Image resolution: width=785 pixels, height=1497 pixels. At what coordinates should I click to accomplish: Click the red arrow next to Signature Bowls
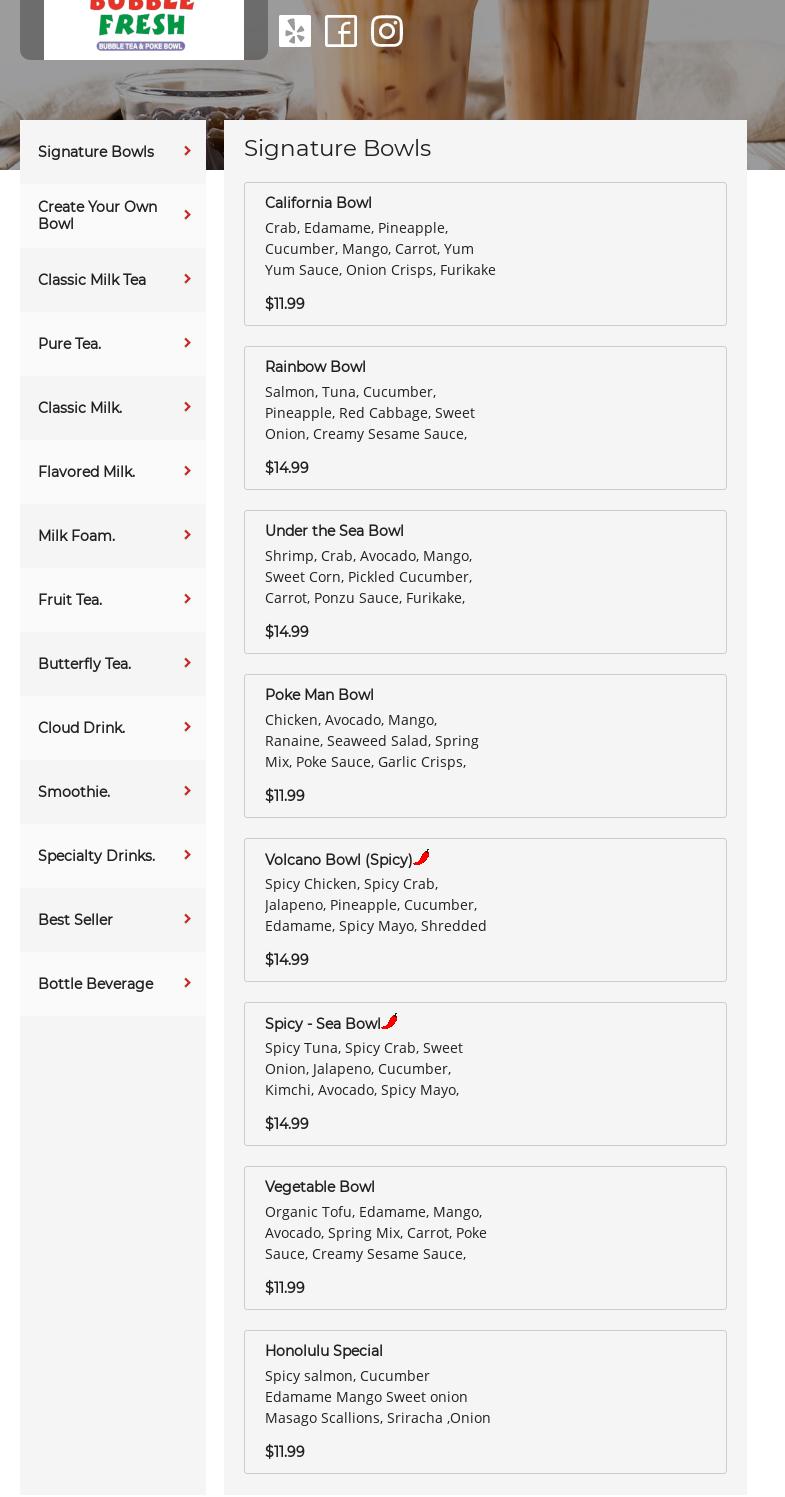point(187,151)
